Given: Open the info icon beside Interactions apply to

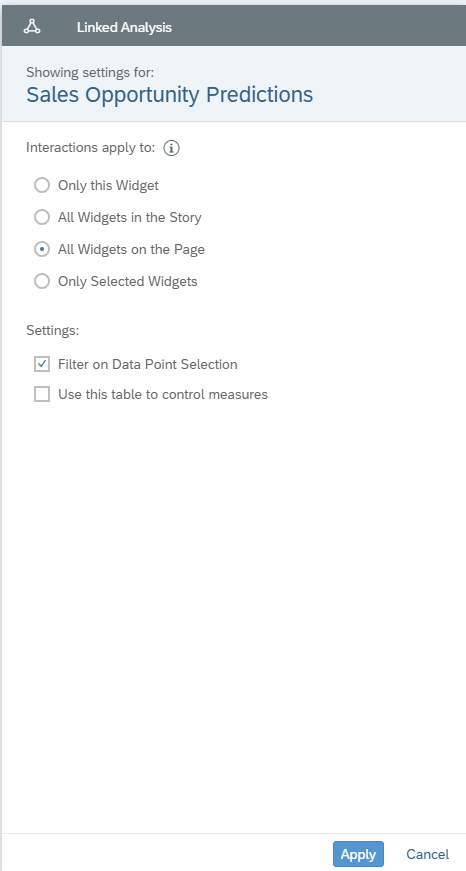Looking at the screenshot, I should click(172, 148).
